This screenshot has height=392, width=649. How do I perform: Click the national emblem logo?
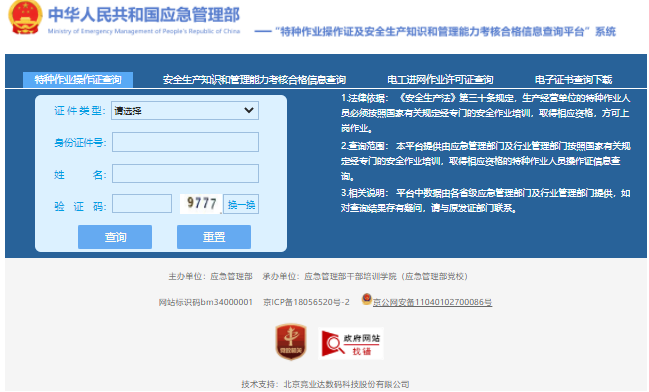point(25,17)
